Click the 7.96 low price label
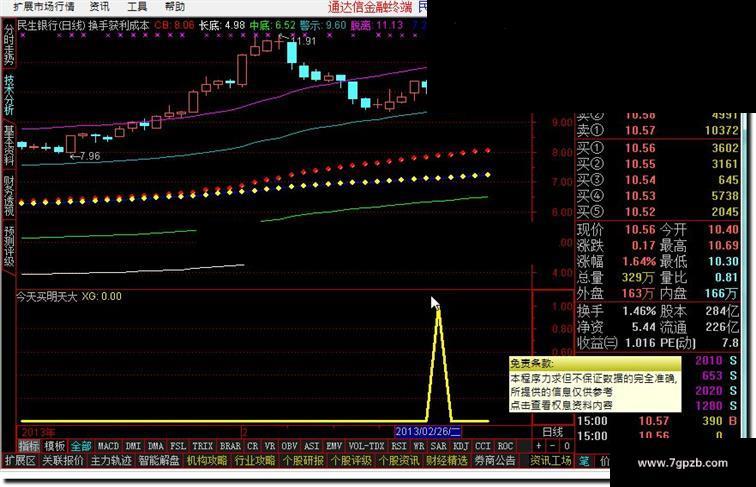 (x=90, y=156)
